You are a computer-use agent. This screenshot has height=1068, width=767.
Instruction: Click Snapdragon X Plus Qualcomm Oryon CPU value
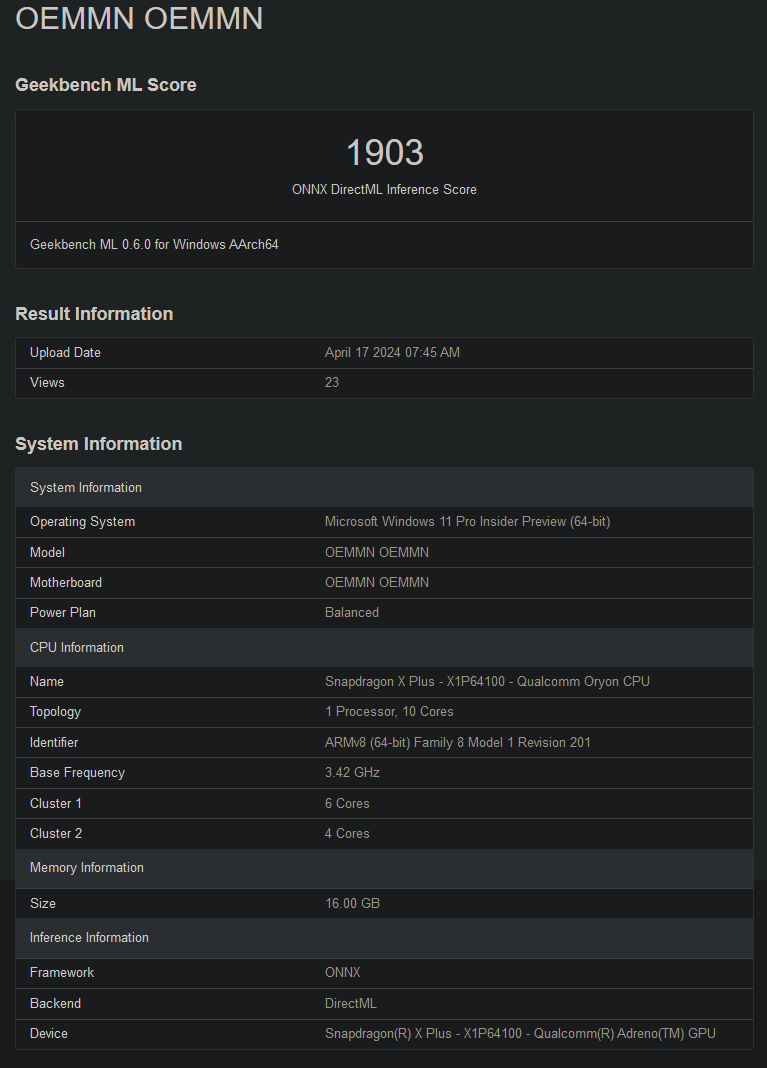487,681
